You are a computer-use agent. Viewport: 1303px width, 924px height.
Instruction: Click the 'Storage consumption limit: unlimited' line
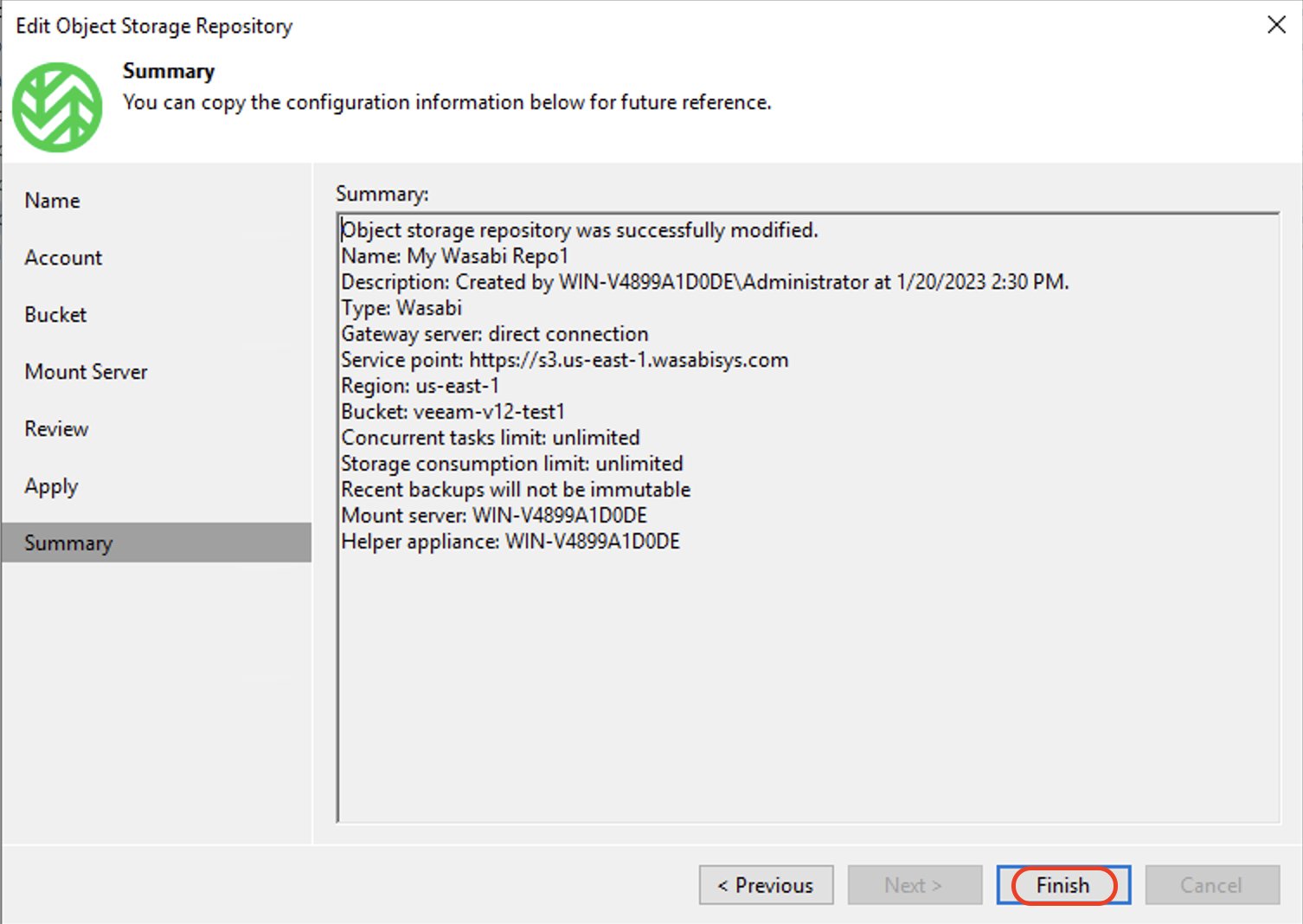coord(512,464)
